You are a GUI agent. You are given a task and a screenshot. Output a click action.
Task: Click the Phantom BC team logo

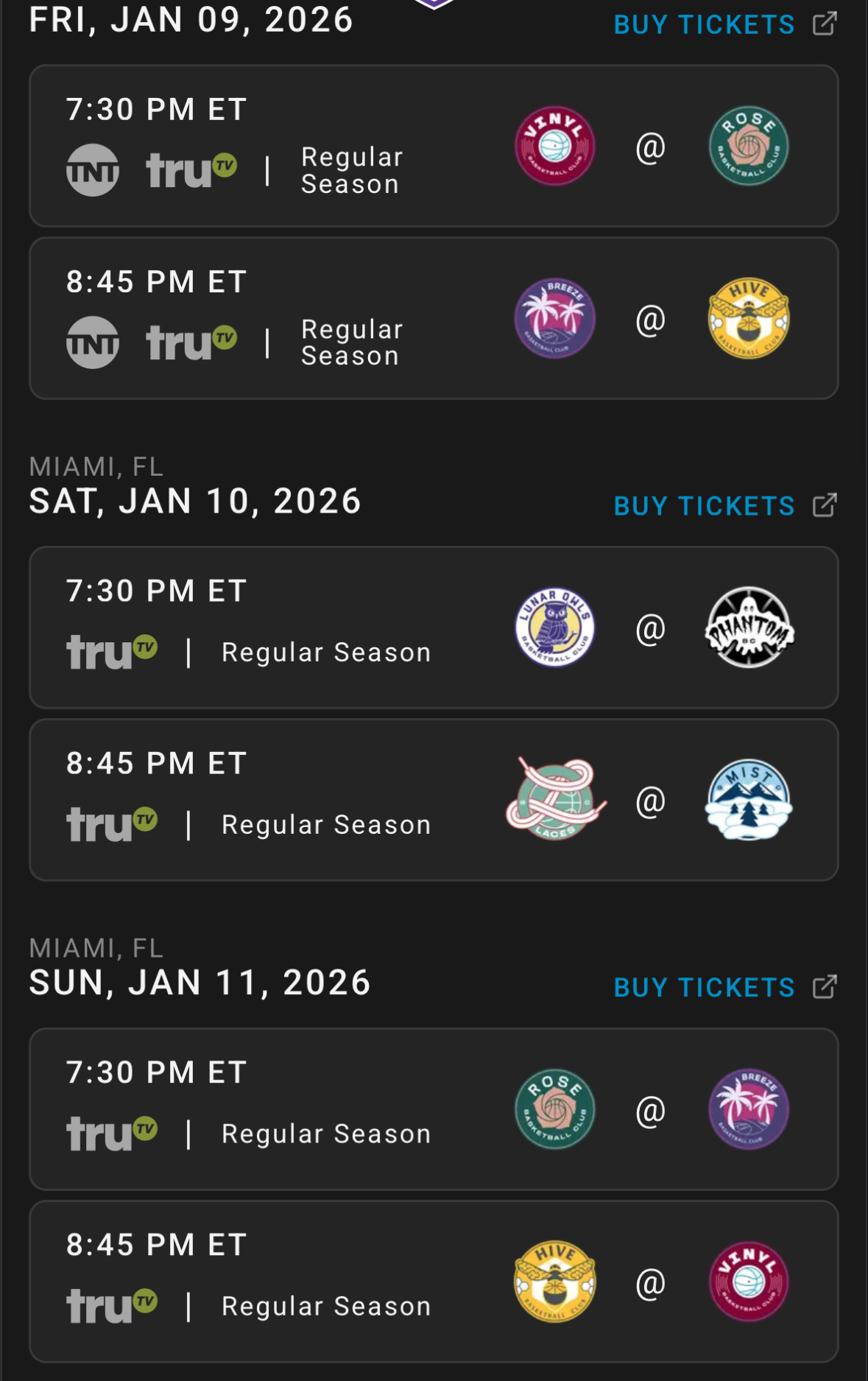748,628
